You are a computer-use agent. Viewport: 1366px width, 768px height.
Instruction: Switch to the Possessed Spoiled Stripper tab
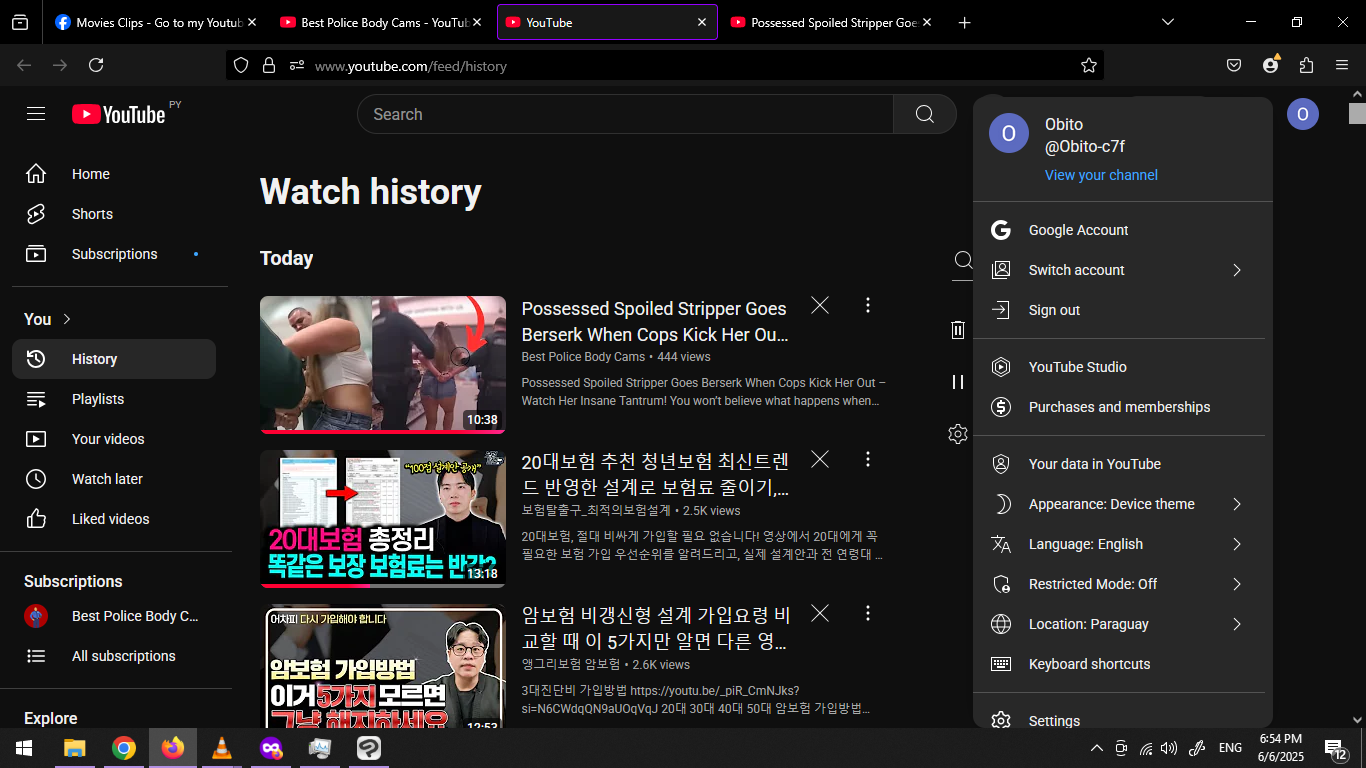[832, 22]
